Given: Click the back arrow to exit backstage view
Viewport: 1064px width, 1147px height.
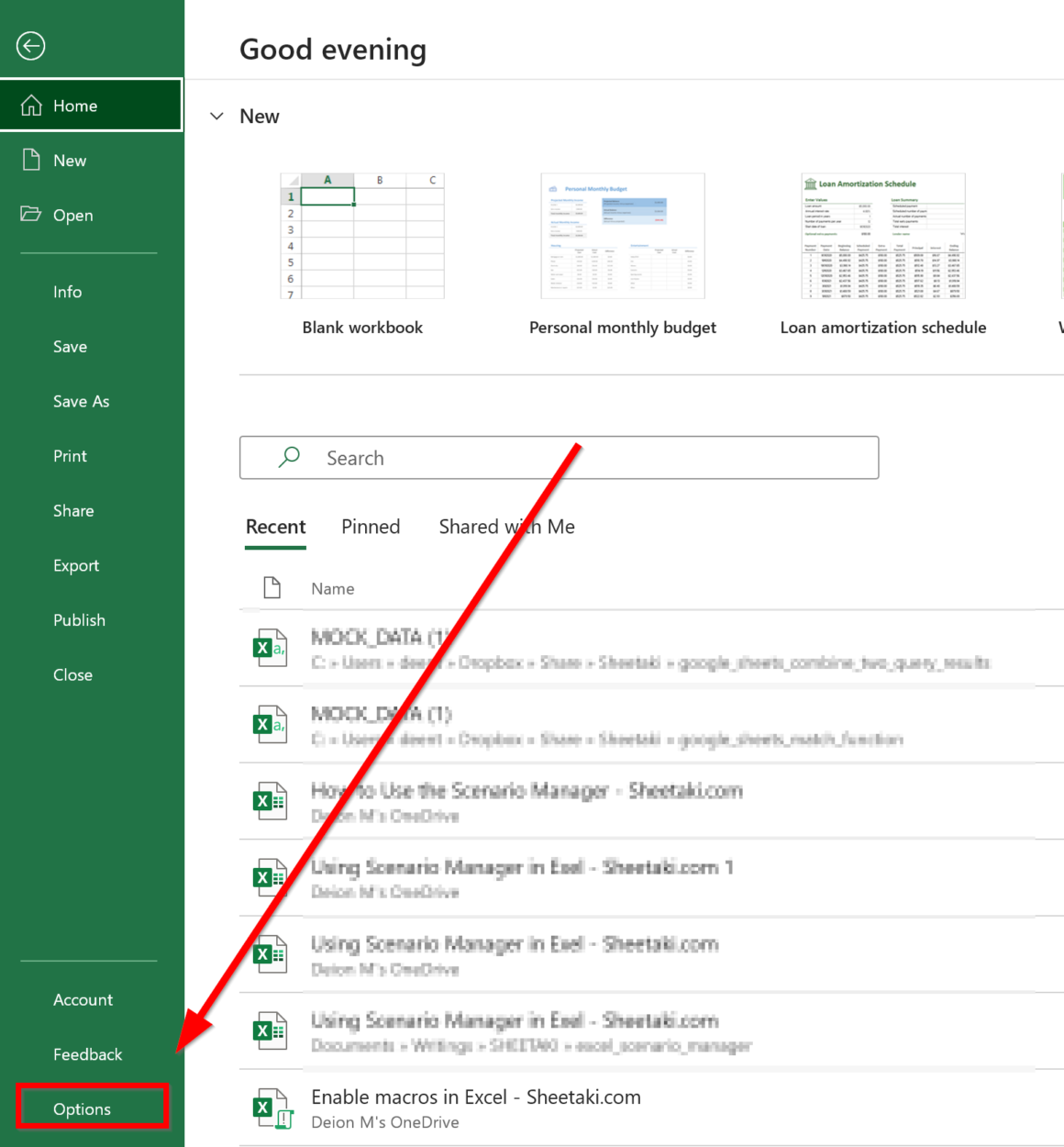Looking at the screenshot, I should click(30, 46).
